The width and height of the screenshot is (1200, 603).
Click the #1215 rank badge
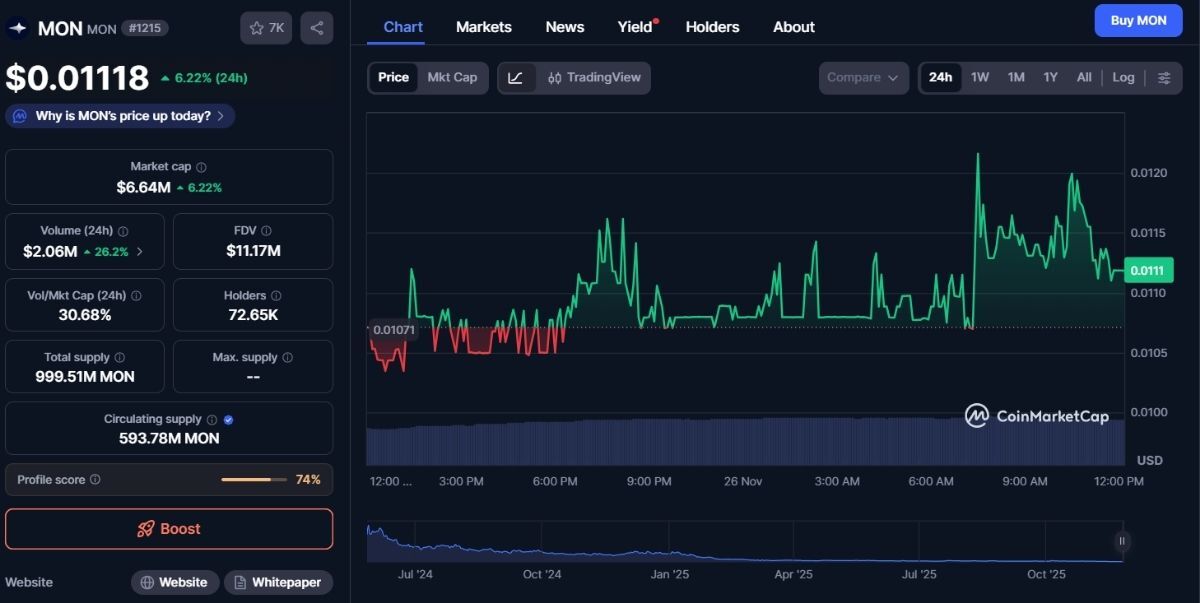pyautogui.click(x=145, y=28)
